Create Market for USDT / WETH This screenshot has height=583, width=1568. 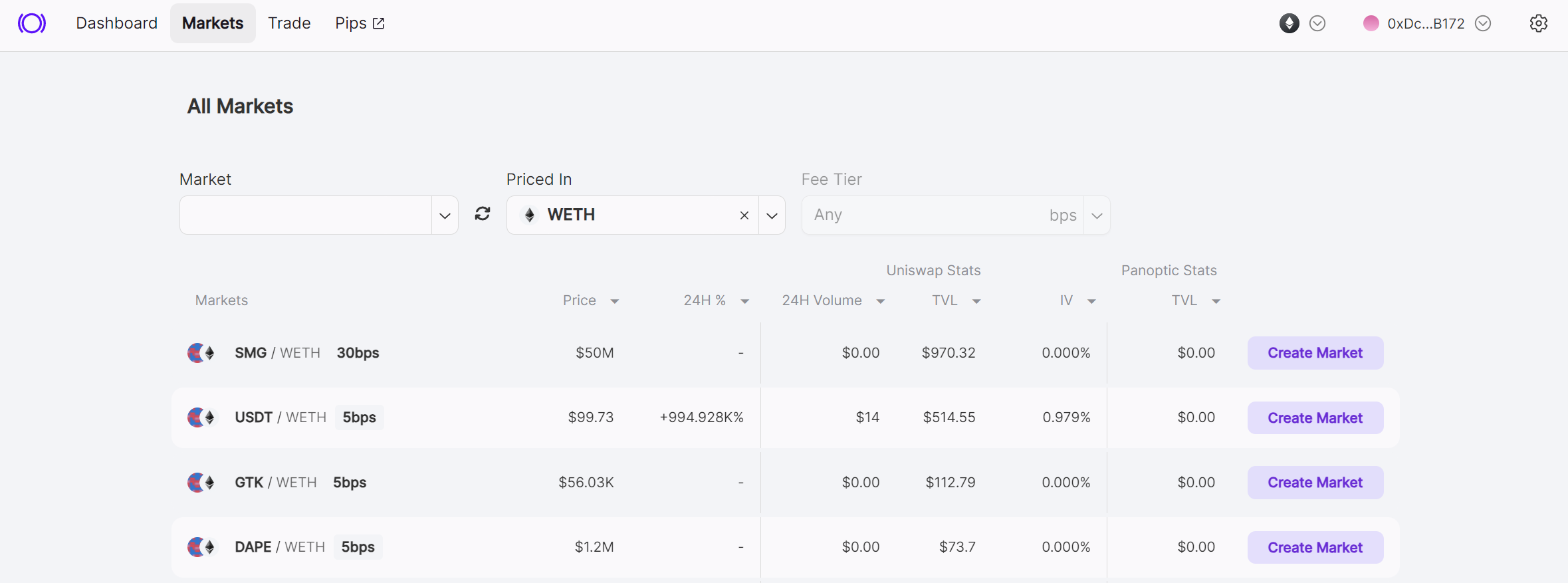[x=1315, y=417]
